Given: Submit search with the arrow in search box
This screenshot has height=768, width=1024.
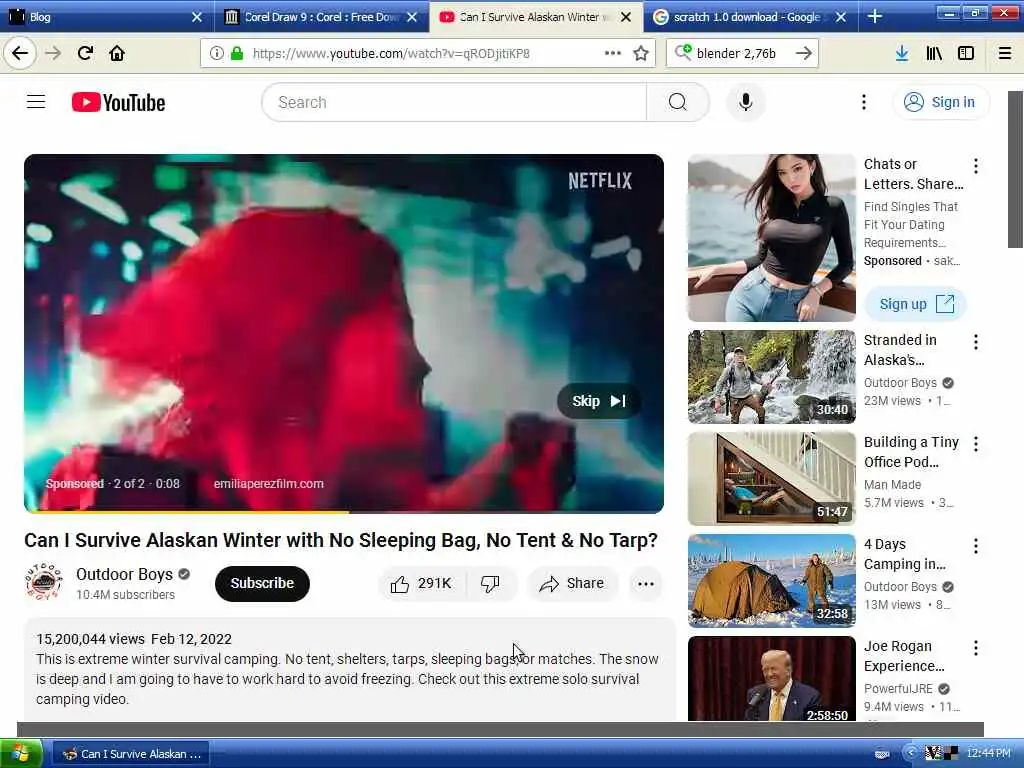Looking at the screenshot, I should 803,54.
